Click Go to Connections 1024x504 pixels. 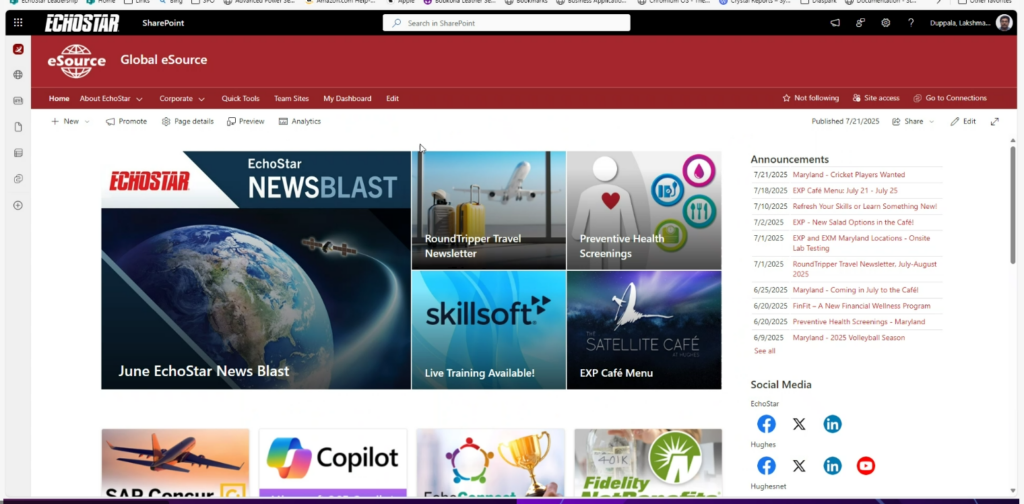click(x=950, y=98)
